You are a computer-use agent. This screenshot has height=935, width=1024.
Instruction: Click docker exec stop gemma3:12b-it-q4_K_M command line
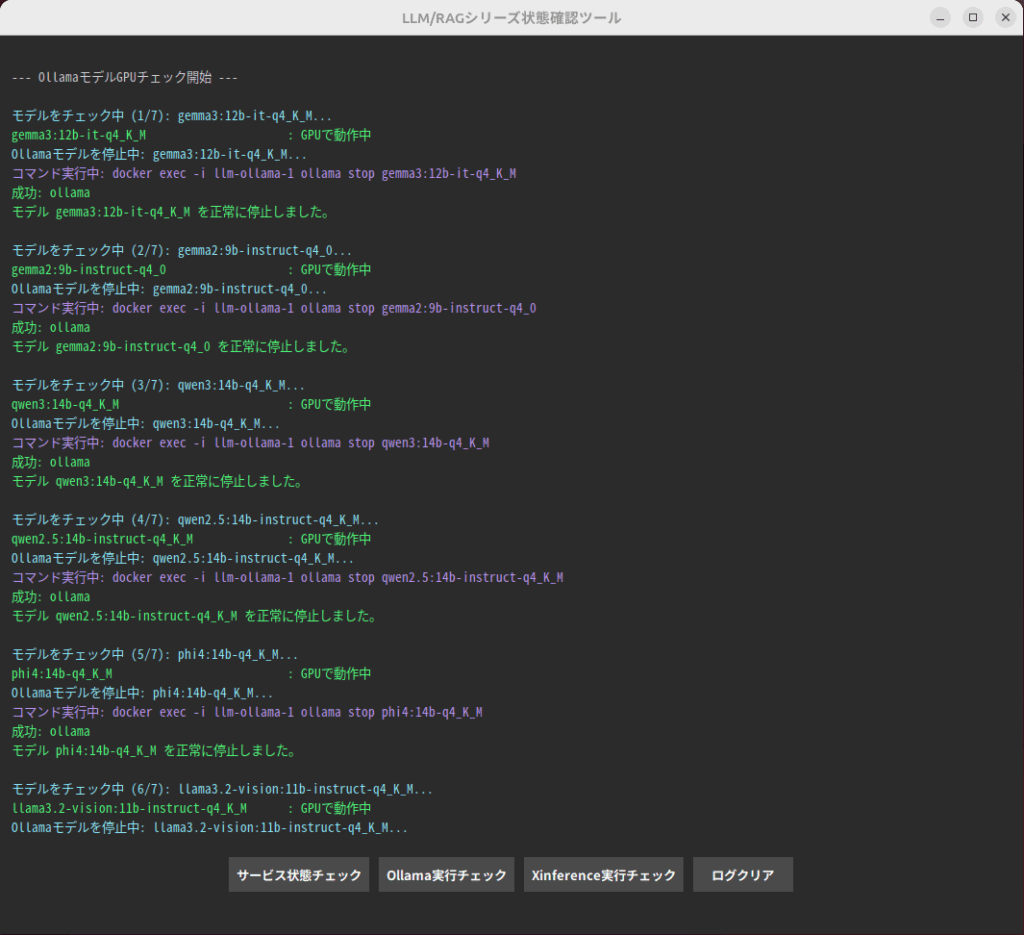tap(264, 173)
